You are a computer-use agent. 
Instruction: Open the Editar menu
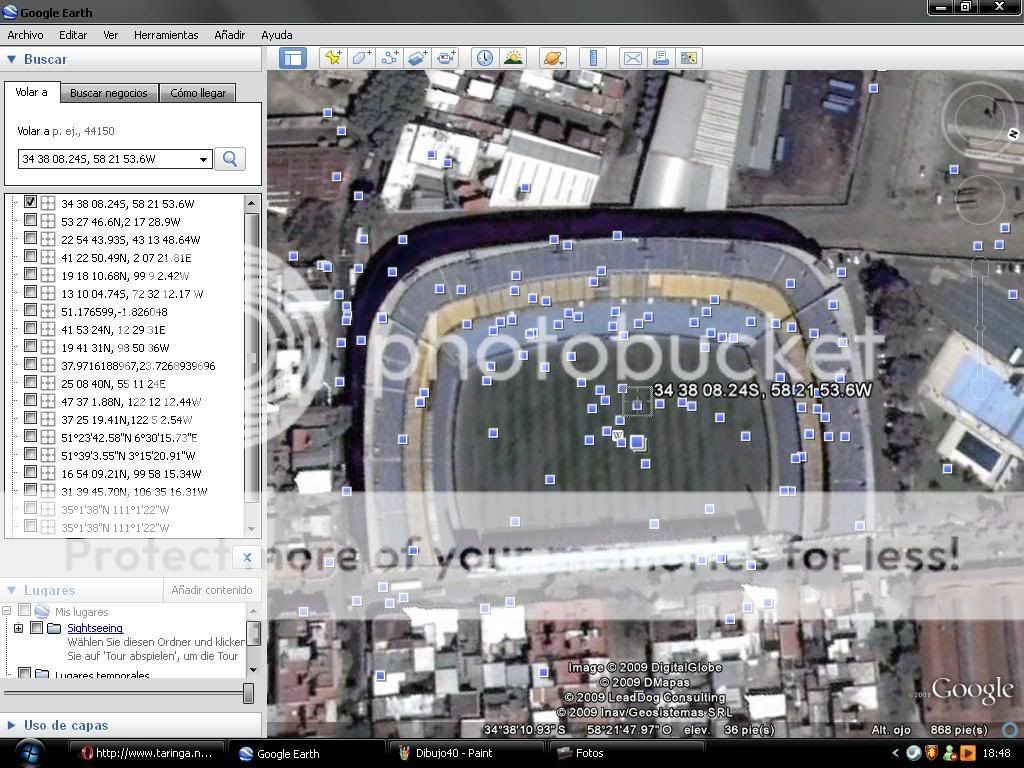pyautogui.click(x=72, y=35)
